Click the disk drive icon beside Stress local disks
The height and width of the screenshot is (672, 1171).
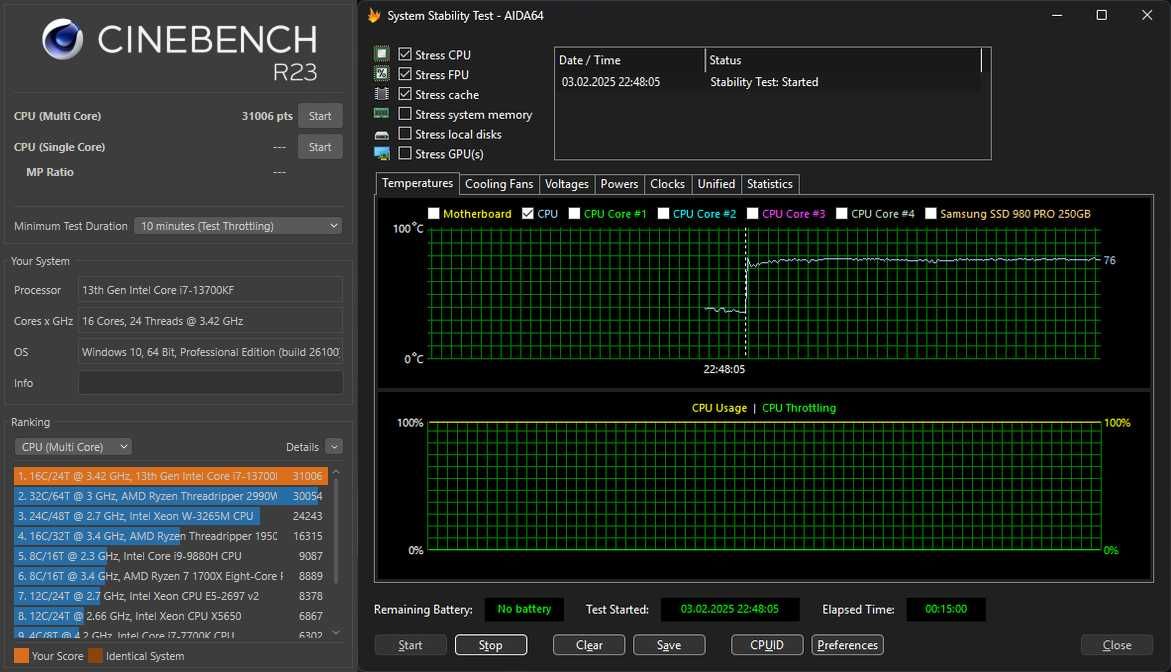[382, 134]
